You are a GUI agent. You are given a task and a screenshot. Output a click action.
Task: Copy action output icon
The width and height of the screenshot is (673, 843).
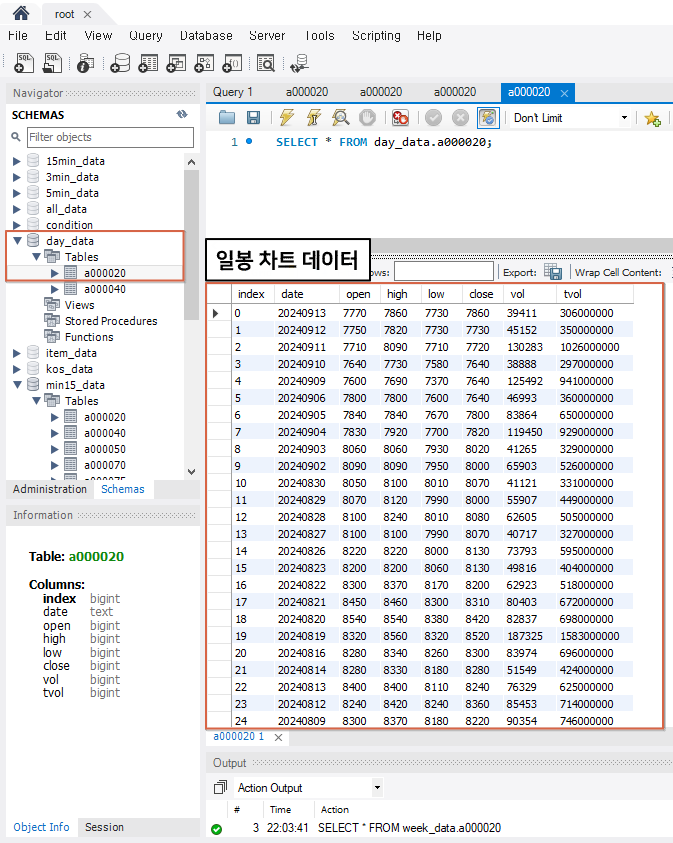[220, 788]
